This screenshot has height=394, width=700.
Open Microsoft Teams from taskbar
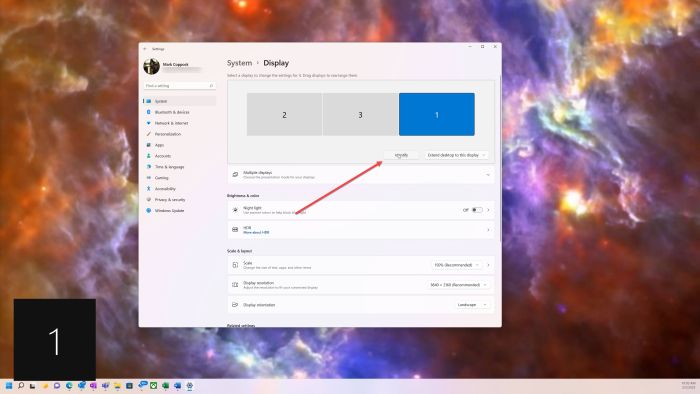pos(105,386)
